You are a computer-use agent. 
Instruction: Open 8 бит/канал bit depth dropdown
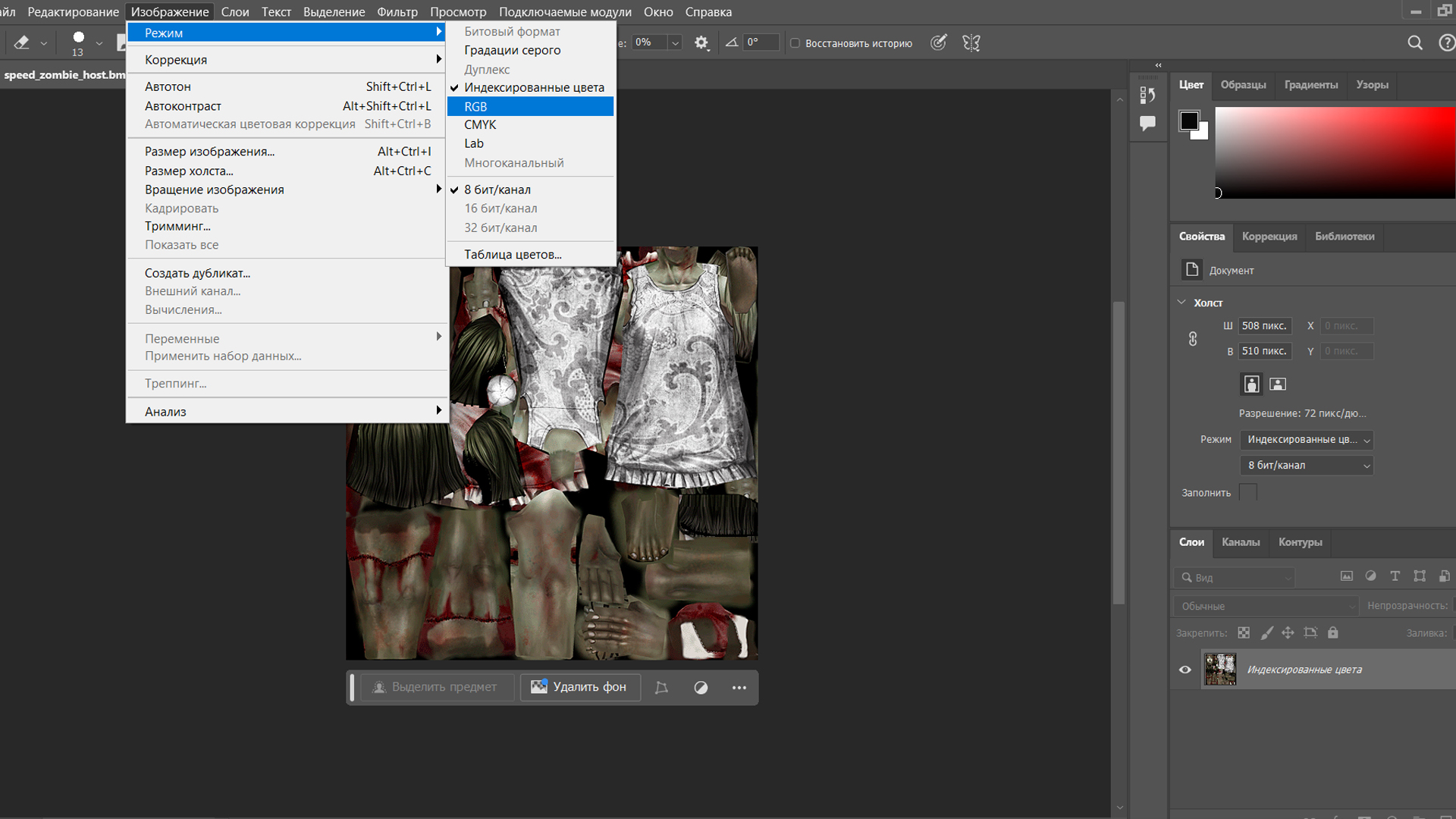pos(1308,466)
